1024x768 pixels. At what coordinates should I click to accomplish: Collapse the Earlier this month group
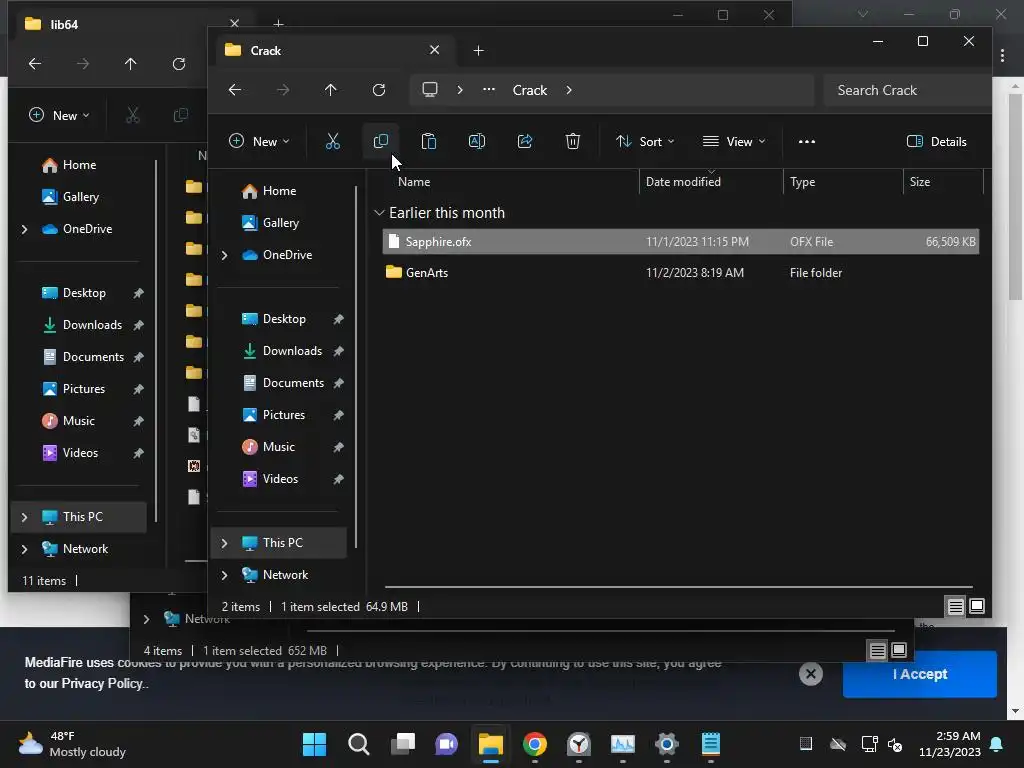pyautogui.click(x=379, y=213)
